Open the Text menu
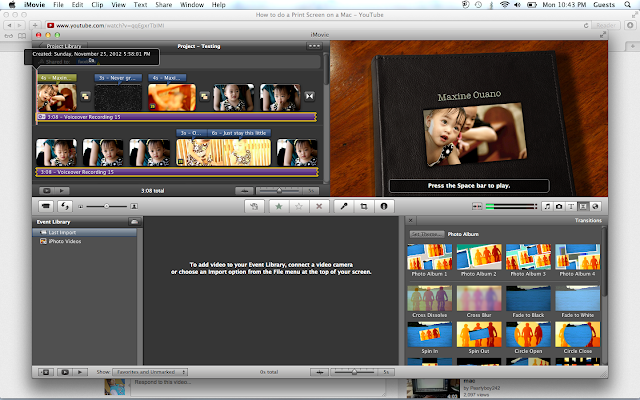 (x=140, y=4)
